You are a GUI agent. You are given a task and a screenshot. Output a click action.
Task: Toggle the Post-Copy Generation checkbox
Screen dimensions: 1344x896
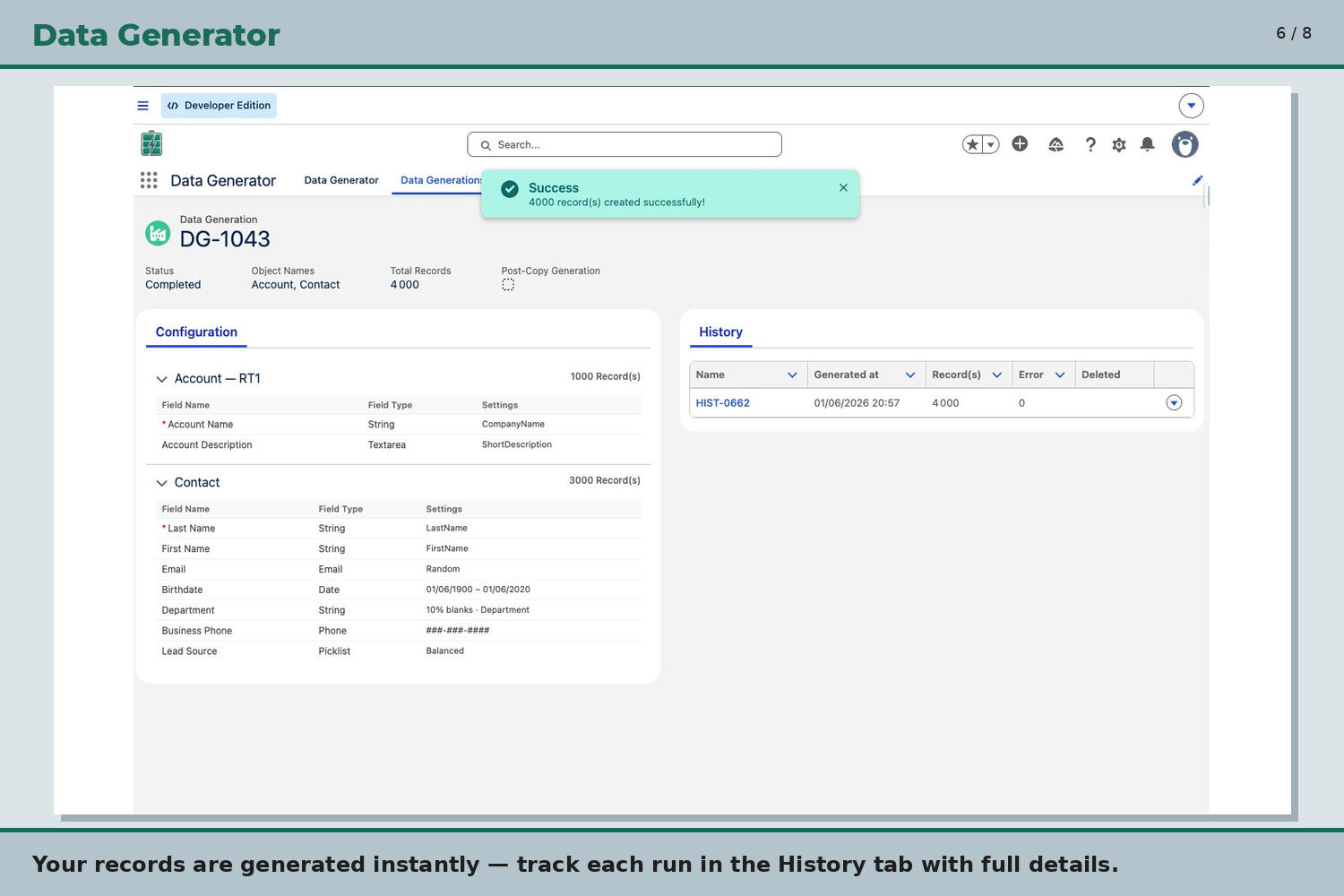(x=508, y=285)
